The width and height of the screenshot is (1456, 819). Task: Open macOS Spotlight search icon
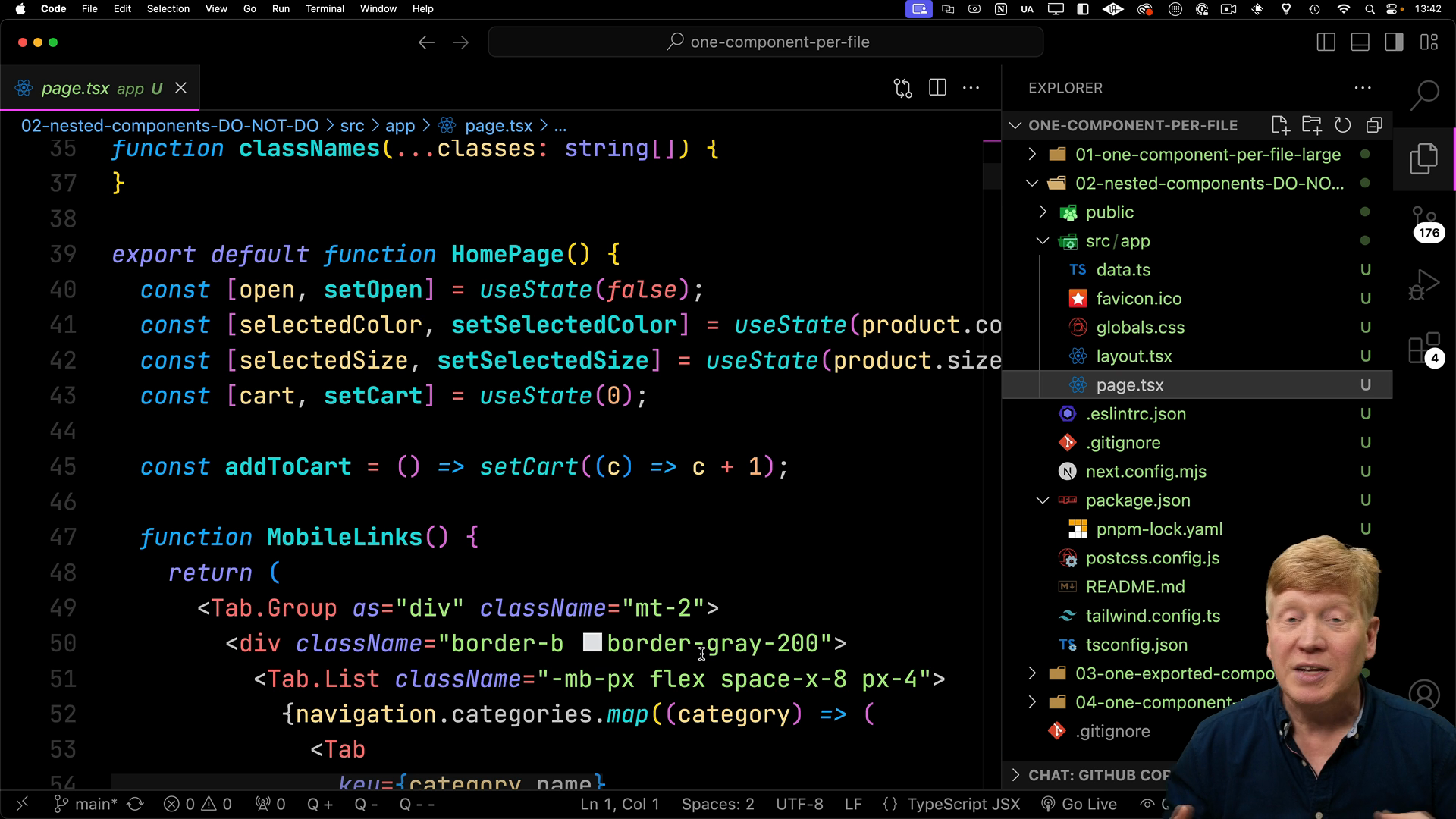1370,9
